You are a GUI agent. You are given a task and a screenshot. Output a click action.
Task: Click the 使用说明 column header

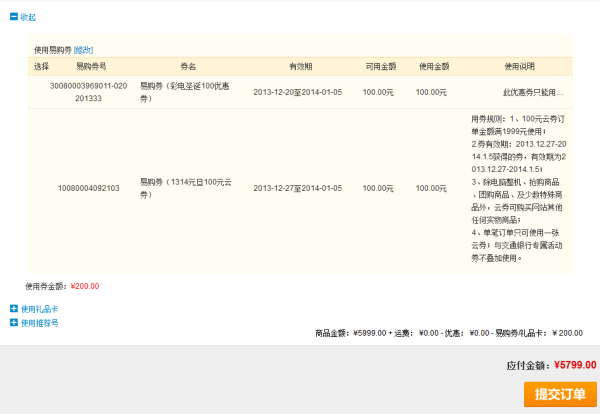[x=519, y=66]
